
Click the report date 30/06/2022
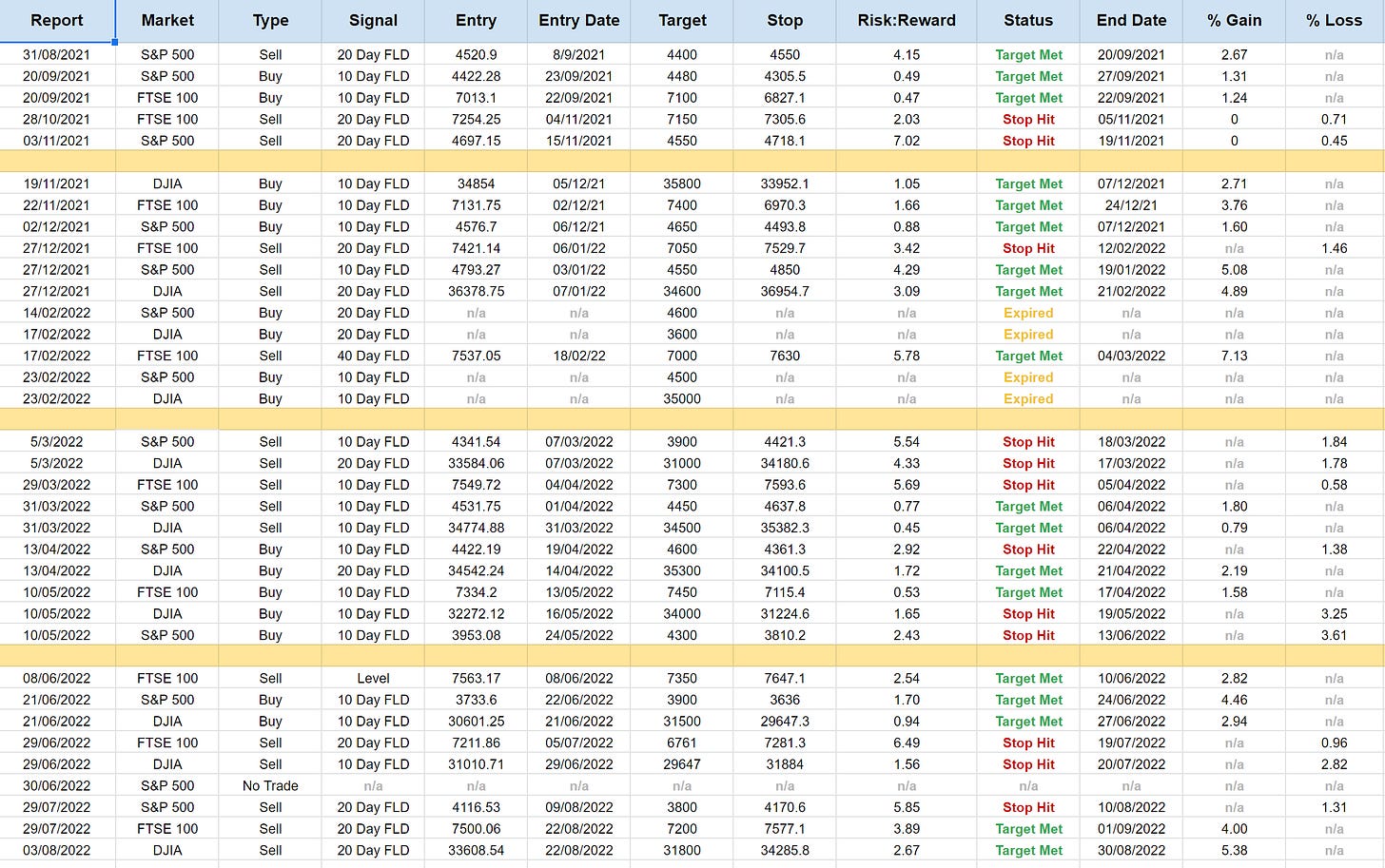point(57,786)
